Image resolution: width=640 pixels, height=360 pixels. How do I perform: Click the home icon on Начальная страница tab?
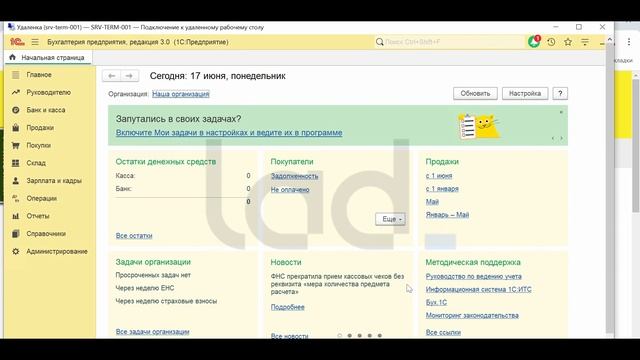coord(12,57)
